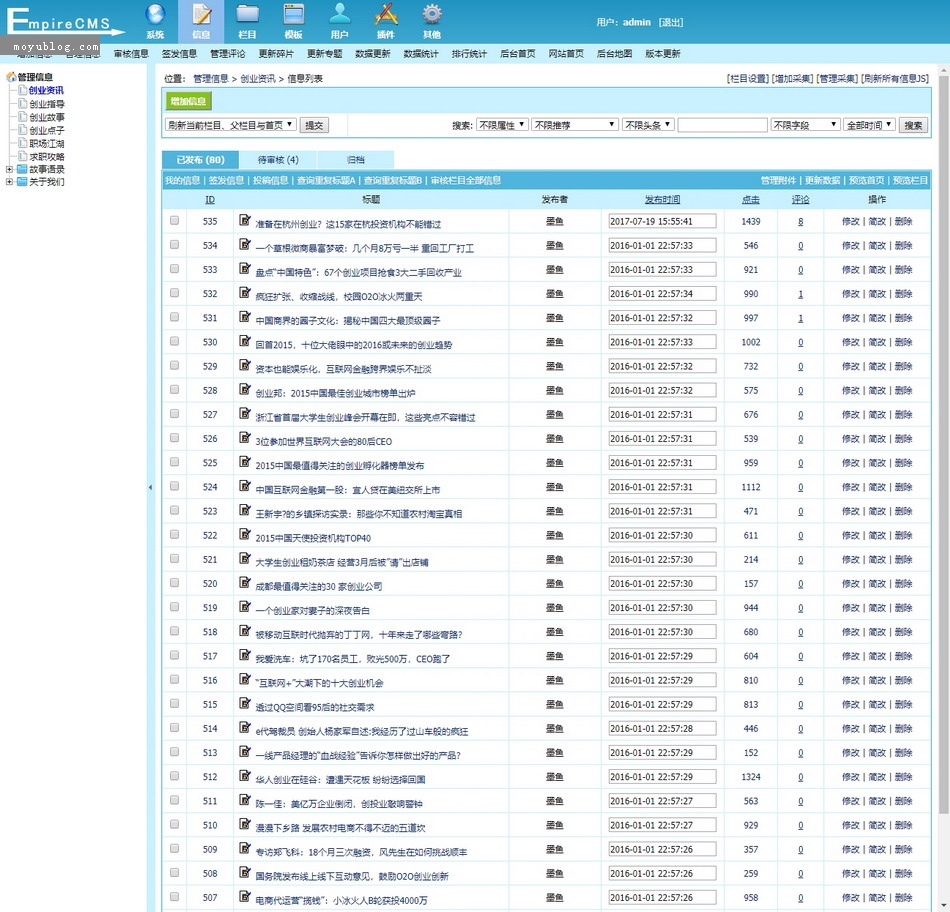Tick the checkbox for article 530

(x=174, y=341)
